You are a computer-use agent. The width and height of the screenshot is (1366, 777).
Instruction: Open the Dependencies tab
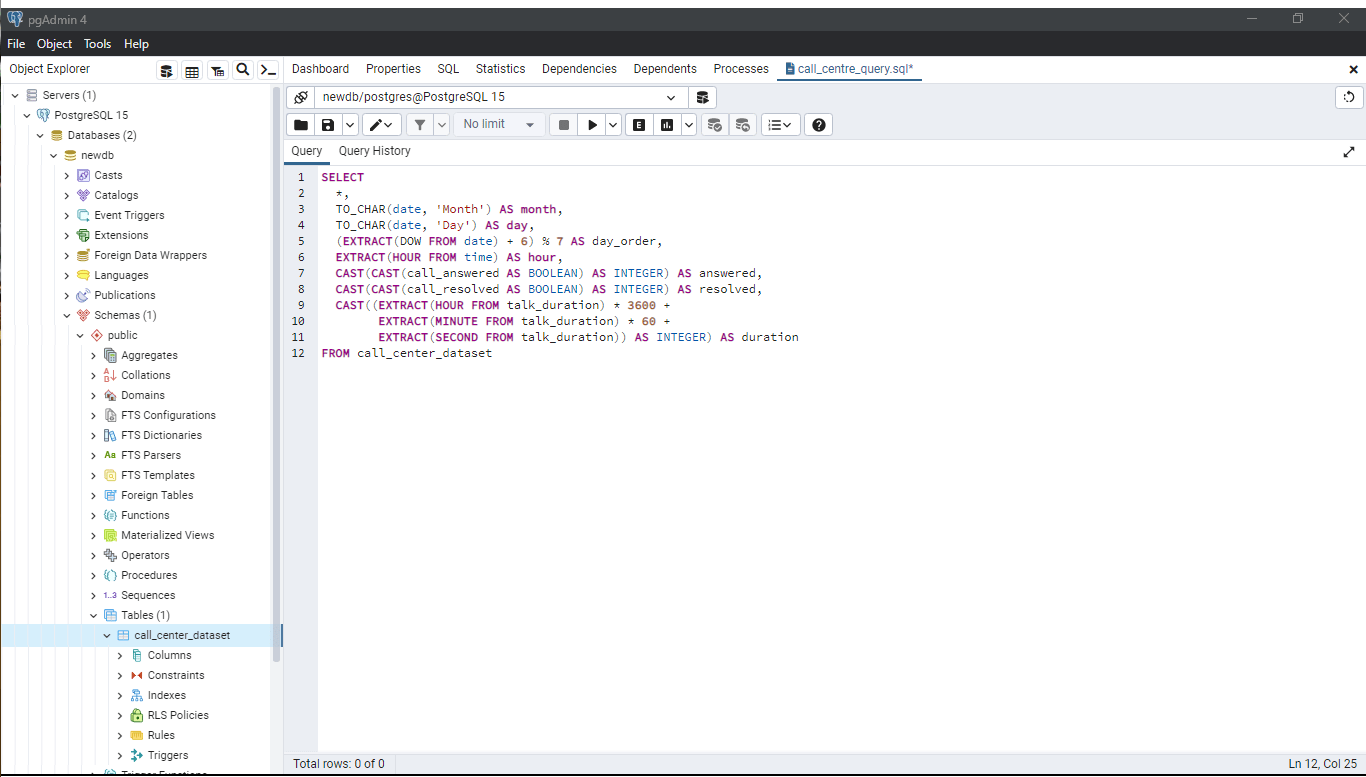point(579,69)
